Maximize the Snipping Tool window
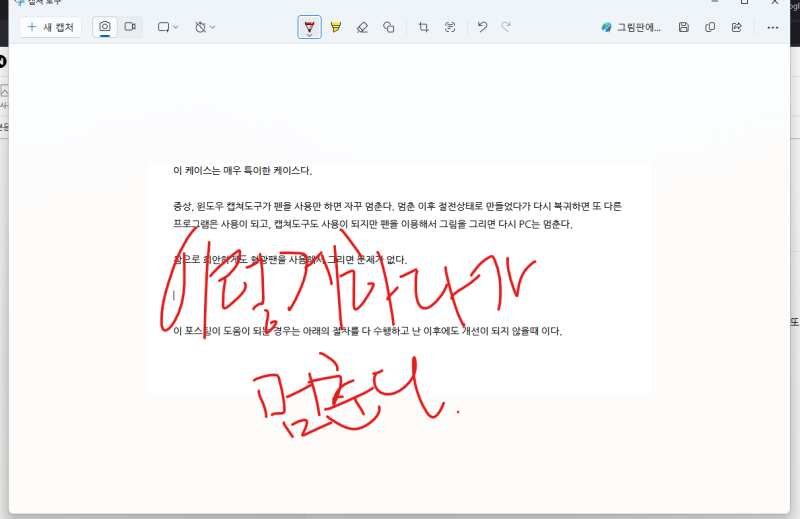800x519 pixels. click(x=744, y=2)
